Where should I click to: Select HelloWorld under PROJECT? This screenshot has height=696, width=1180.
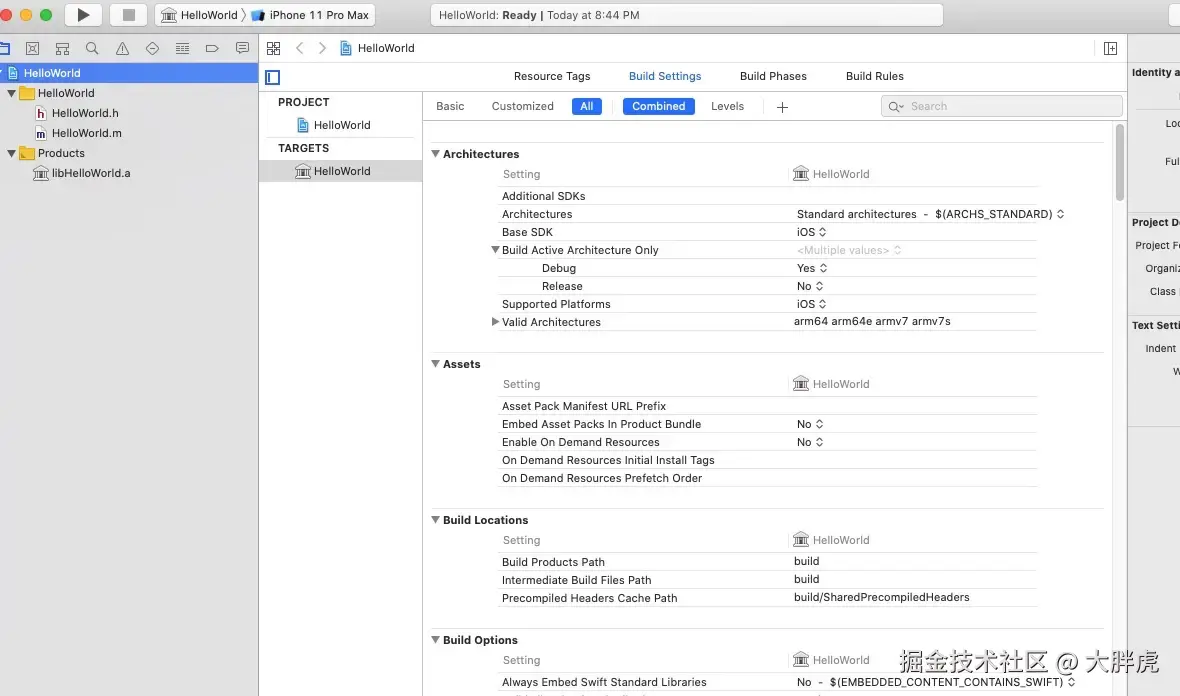coord(340,125)
